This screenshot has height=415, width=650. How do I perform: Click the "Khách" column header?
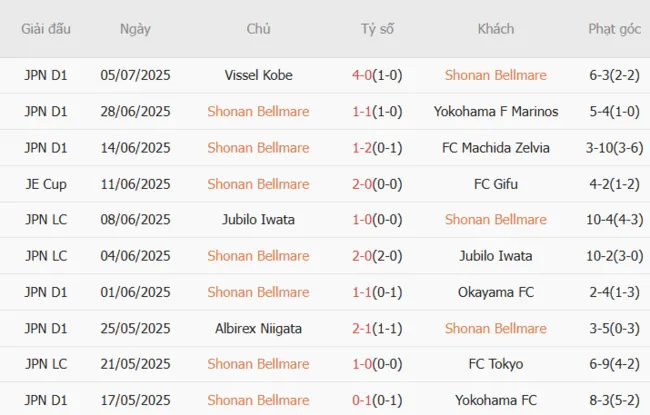pos(495,29)
